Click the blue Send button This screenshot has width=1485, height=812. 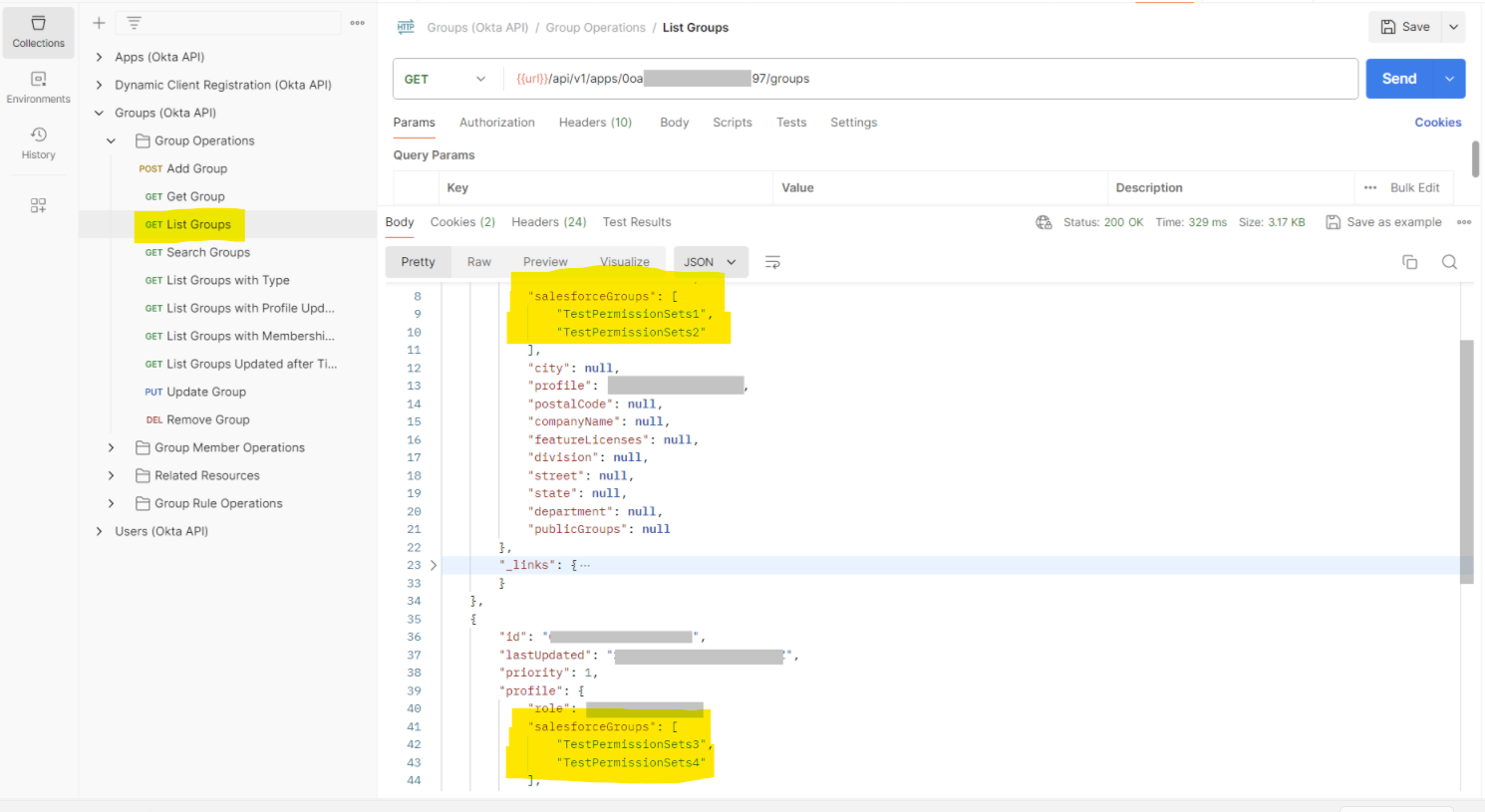click(x=1398, y=79)
